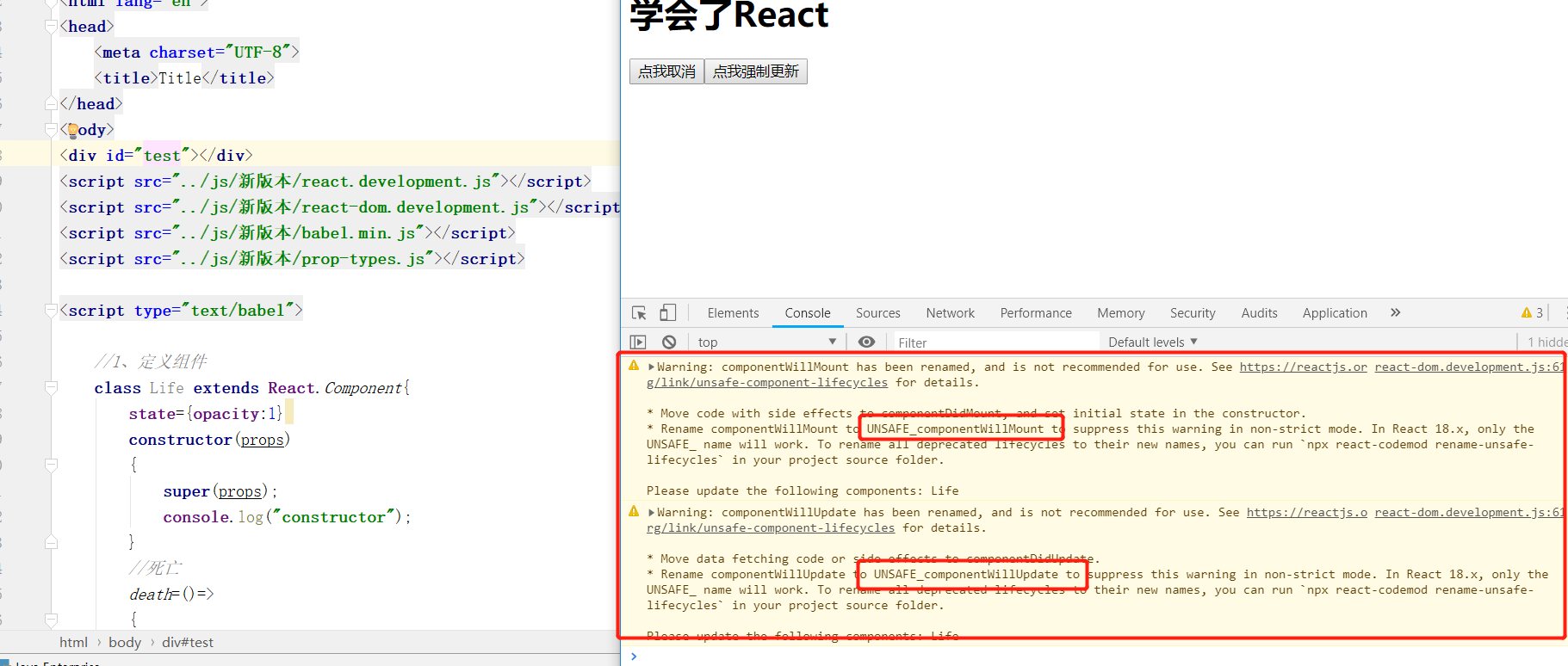Follow the reactjs.org link in componentWillMount warning
The height and width of the screenshot is (666, 1568).
coord(1303,367)
